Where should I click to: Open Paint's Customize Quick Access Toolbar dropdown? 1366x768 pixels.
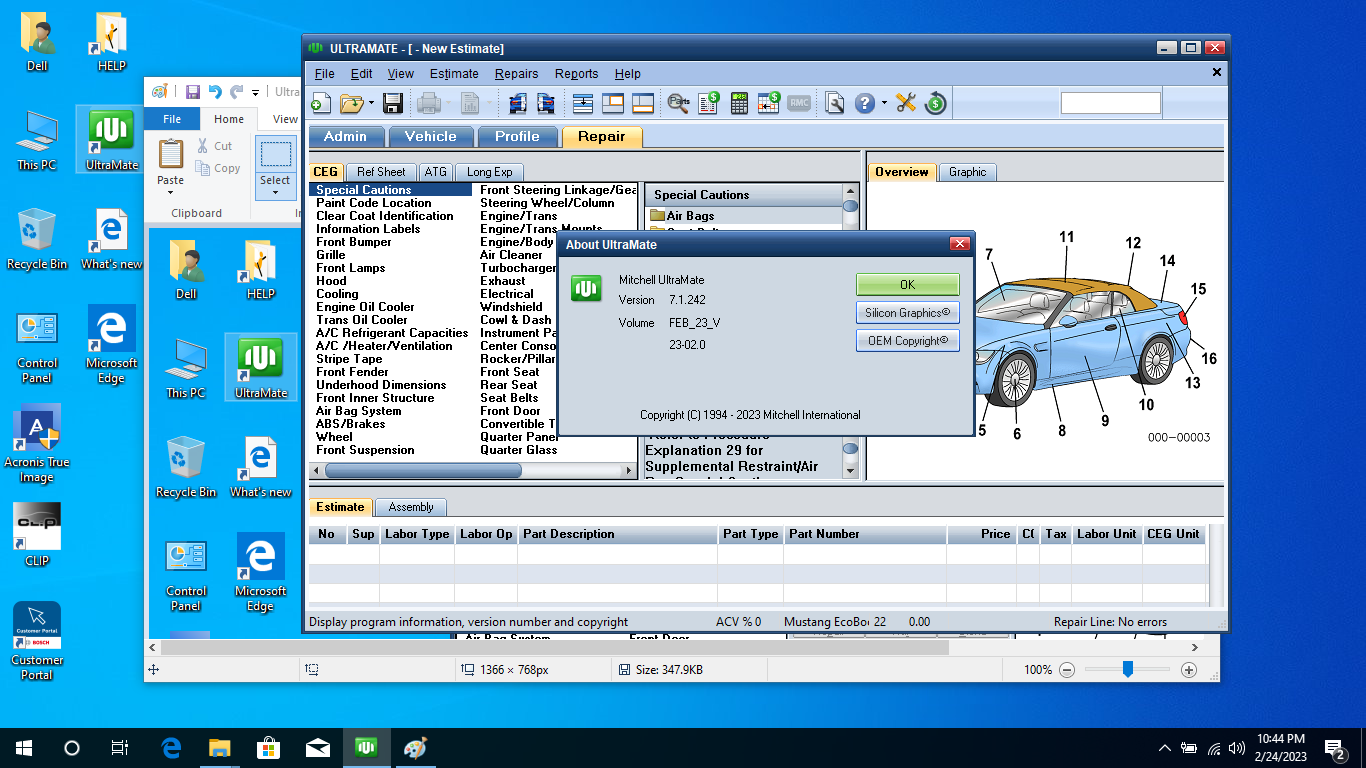[256, 92]
